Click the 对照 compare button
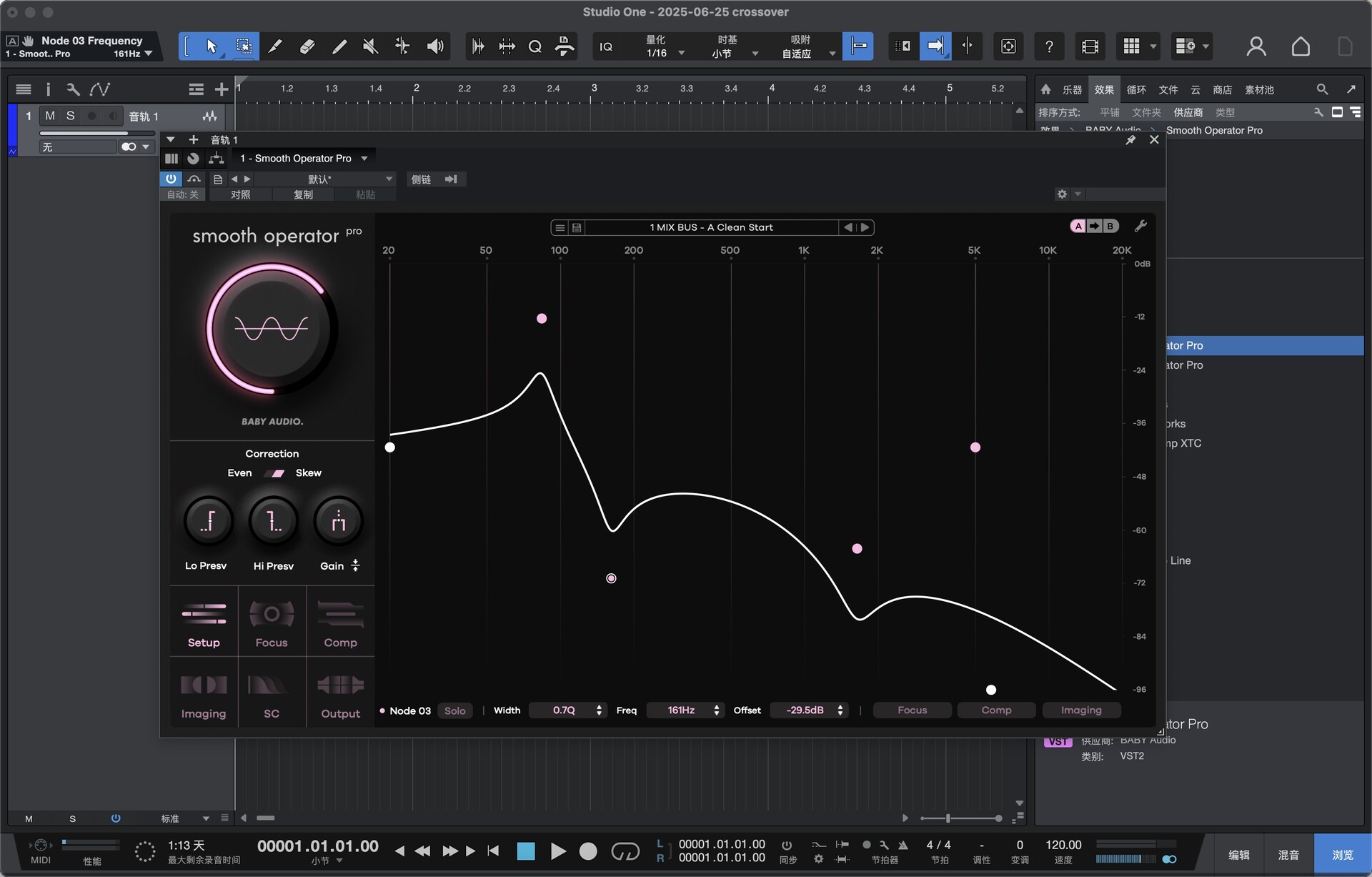Viewport: 1372px width, 877px height. pyautogui.click(x=240, y=194)
